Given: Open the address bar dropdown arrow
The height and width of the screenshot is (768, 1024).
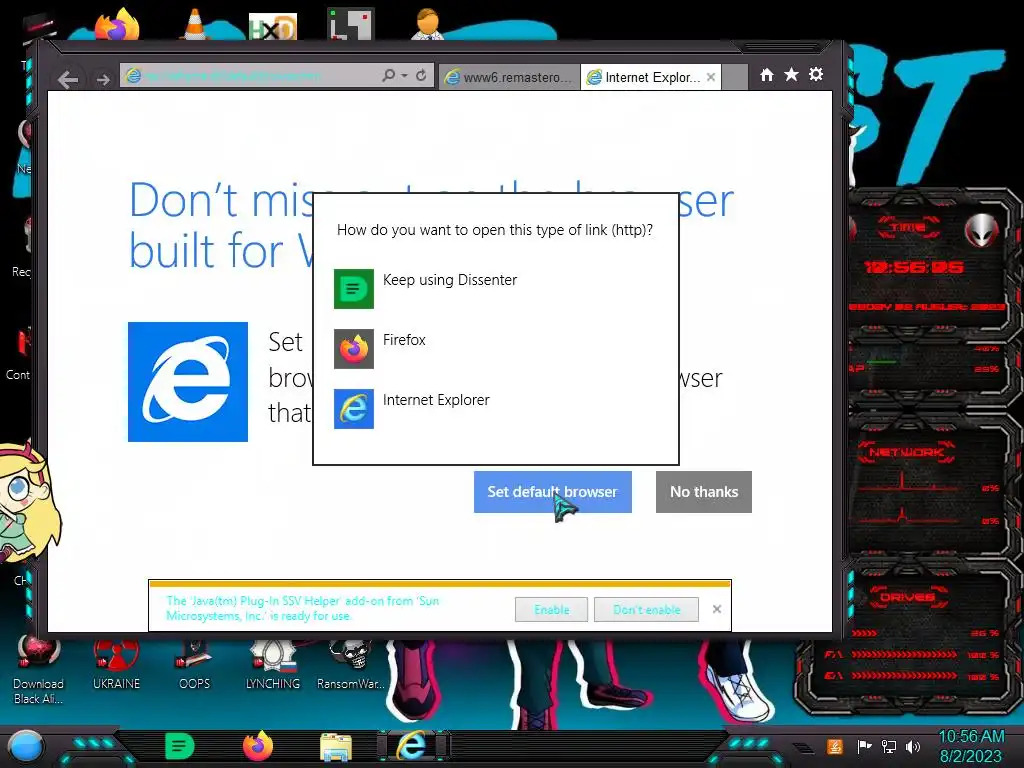Looking at the screenshot, I should pyautogui.click(x=404, y=76).
